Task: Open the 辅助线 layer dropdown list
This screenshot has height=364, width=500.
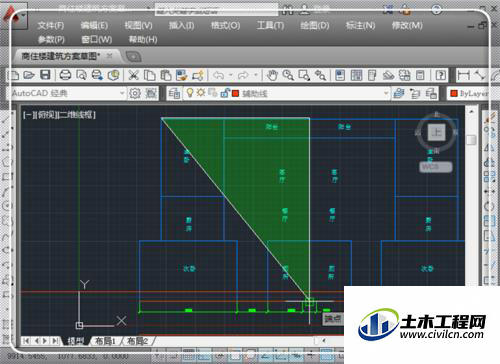Action: coord(386,93)
